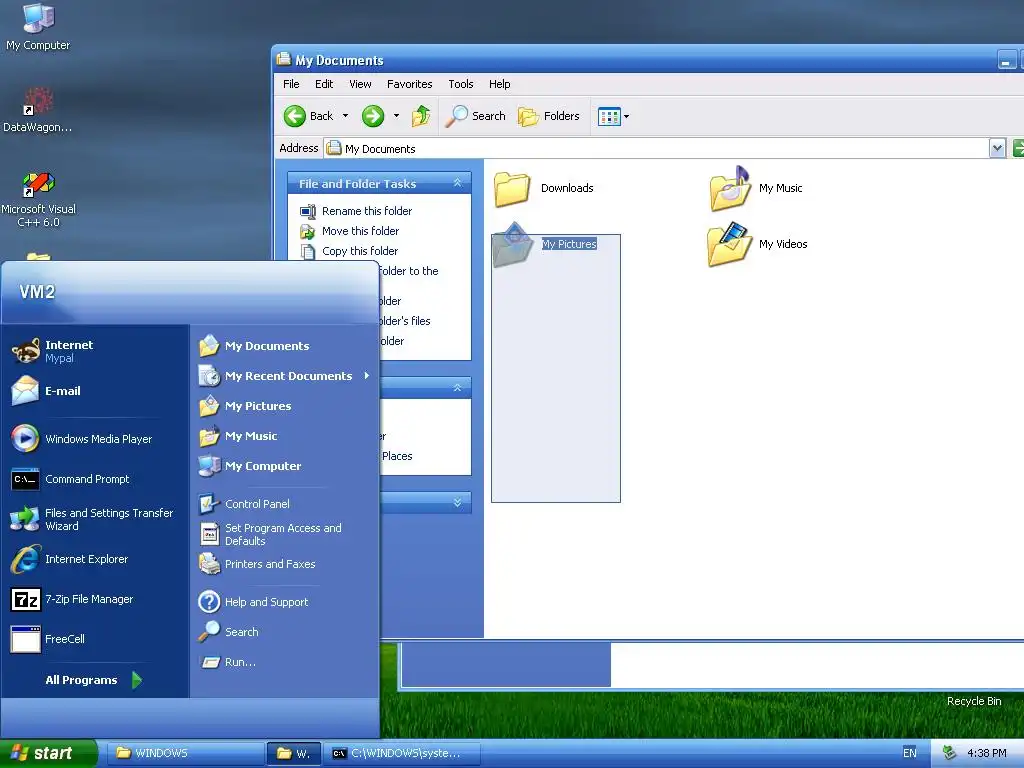Click the 4:38 PM clock

[987, 753]
